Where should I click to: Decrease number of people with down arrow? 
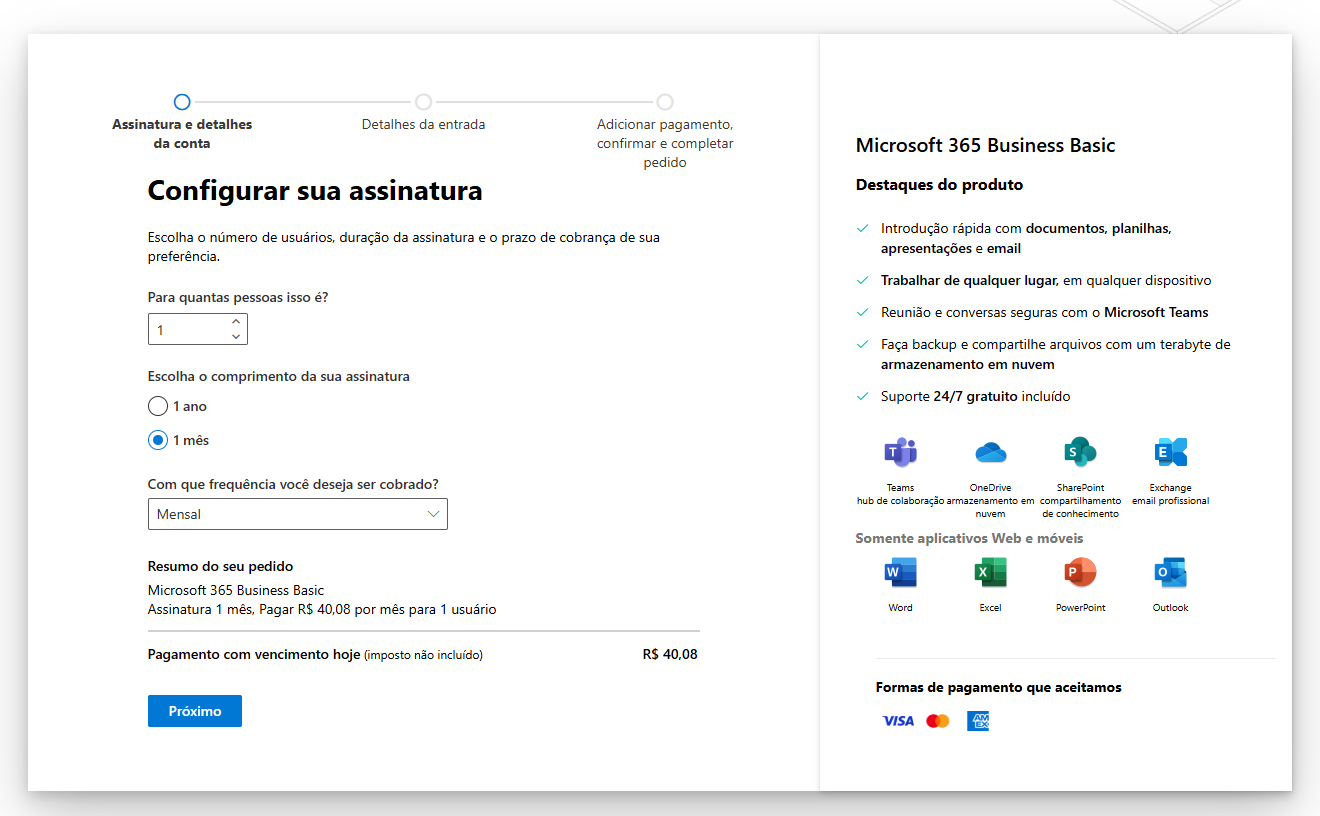click(x=236, y=337)
